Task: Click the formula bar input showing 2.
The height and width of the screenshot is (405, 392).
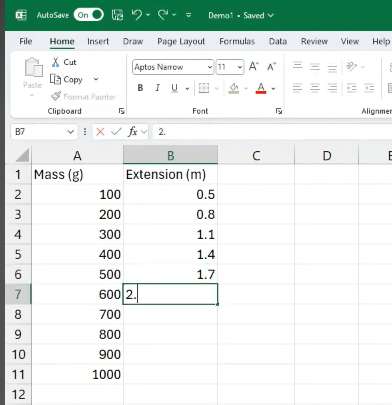Action: click(272, 132)
